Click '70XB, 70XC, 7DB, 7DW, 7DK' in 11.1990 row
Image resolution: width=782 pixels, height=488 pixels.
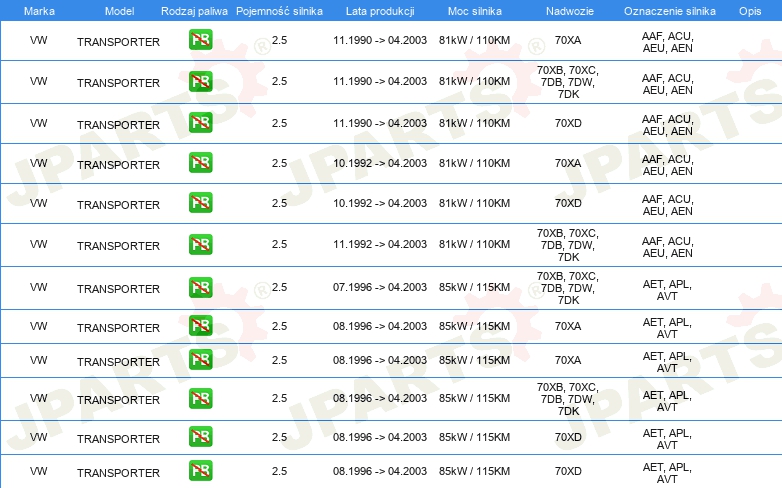(x=568, y=82)
